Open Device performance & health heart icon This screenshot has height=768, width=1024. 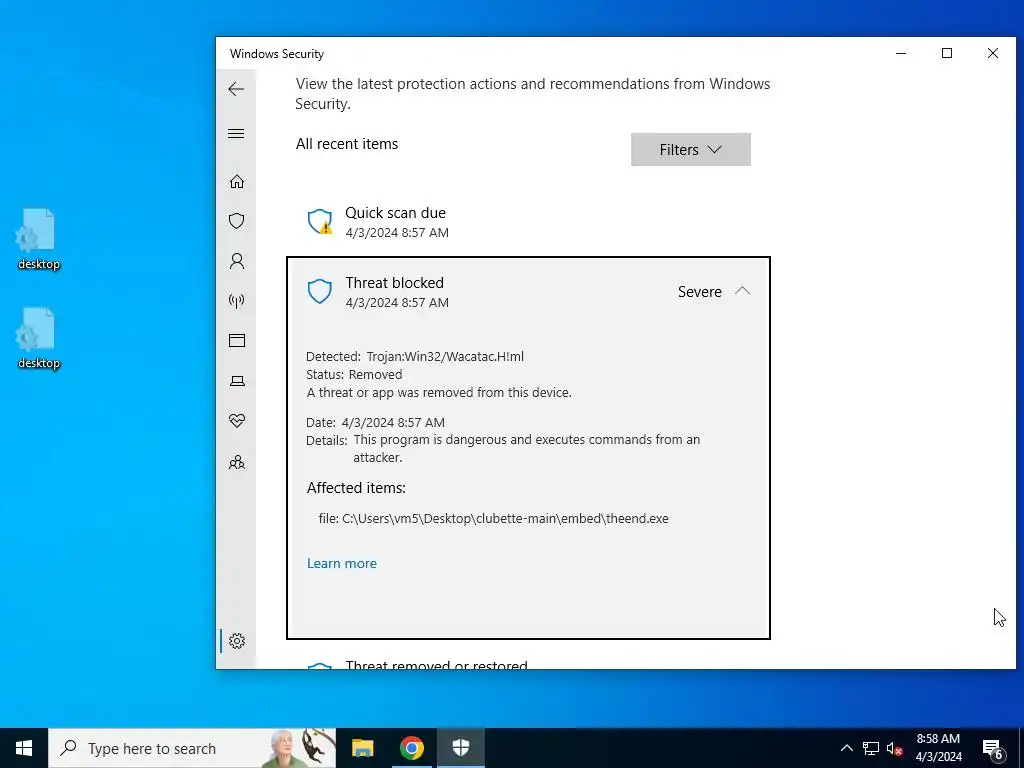(236, 421)
